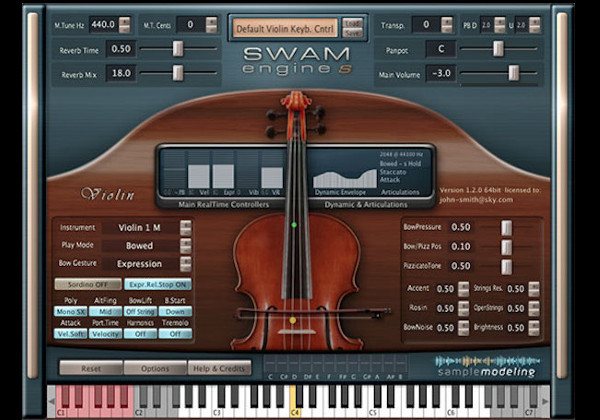The width and height of the screenshot is (600, 420).
Task: Click the green dot on violin fingerboard
Action: click(x=294, y=225)
